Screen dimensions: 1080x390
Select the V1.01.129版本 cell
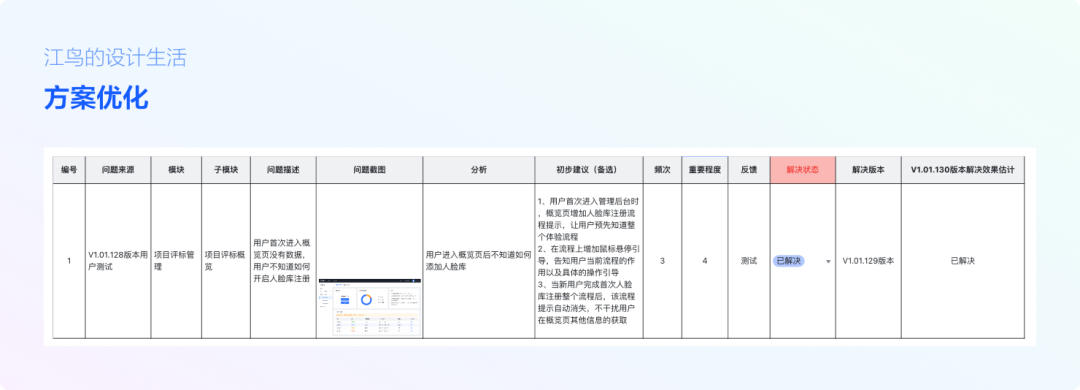(x=868, y=261)
